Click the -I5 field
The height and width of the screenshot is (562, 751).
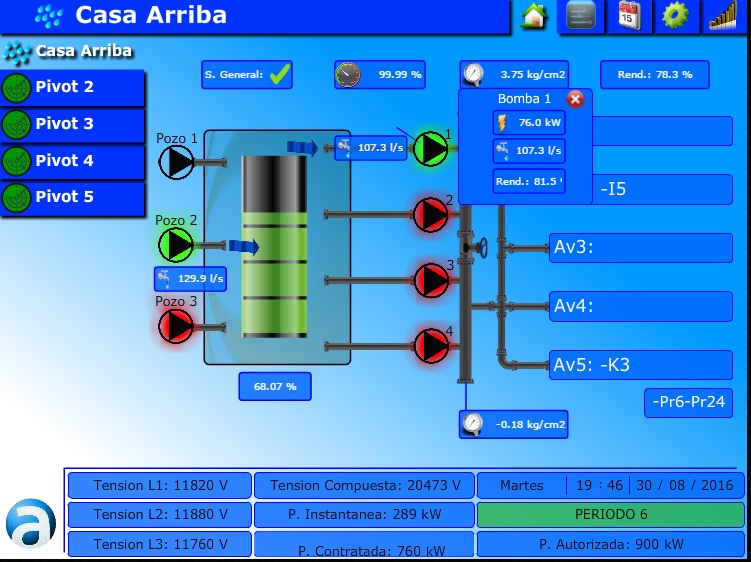662,189
